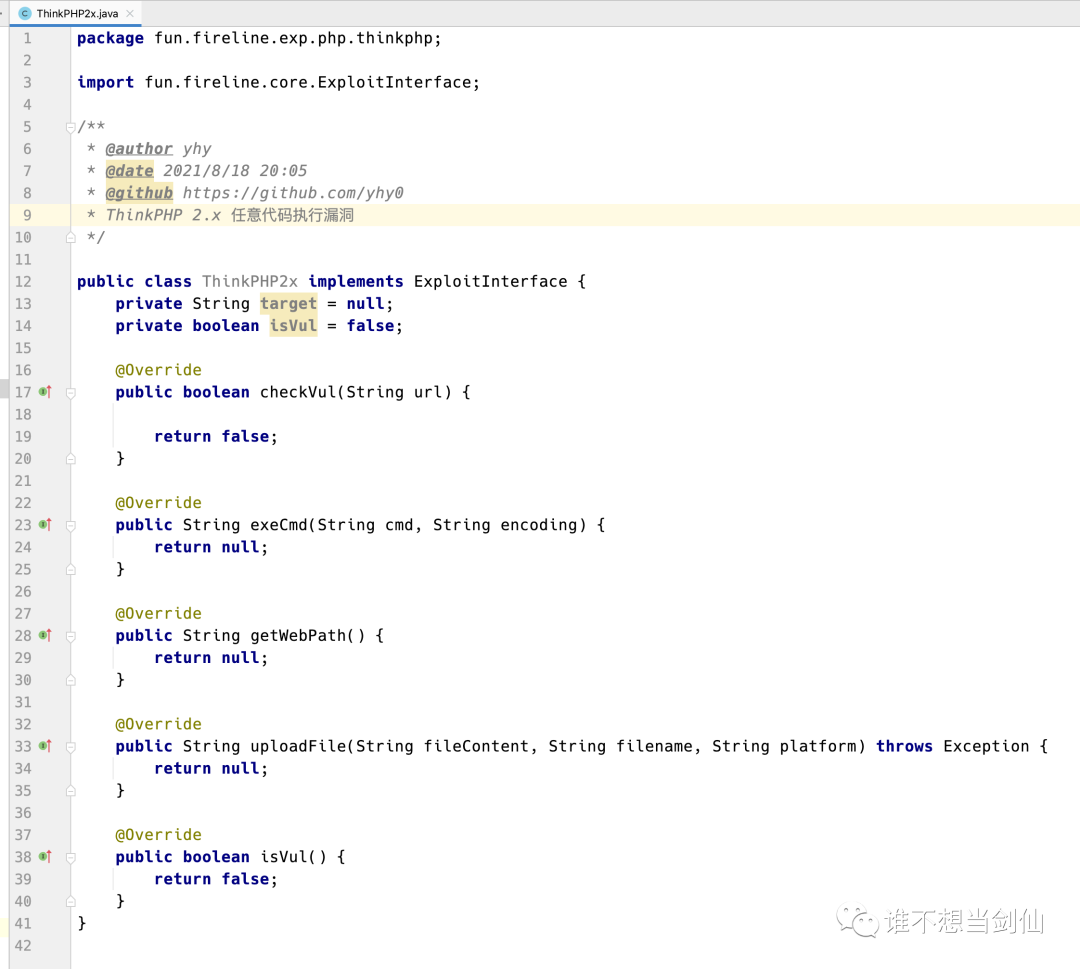Viewport: 1080px width, 969px height.
Task: Close the ThinkPHP2x.java tab
Action: (129, 13)
